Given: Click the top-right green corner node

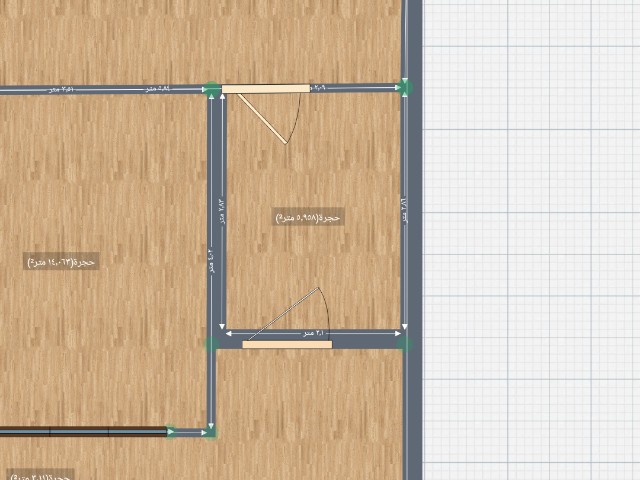Looking at the screenshot, I should (x=405, y=88).
